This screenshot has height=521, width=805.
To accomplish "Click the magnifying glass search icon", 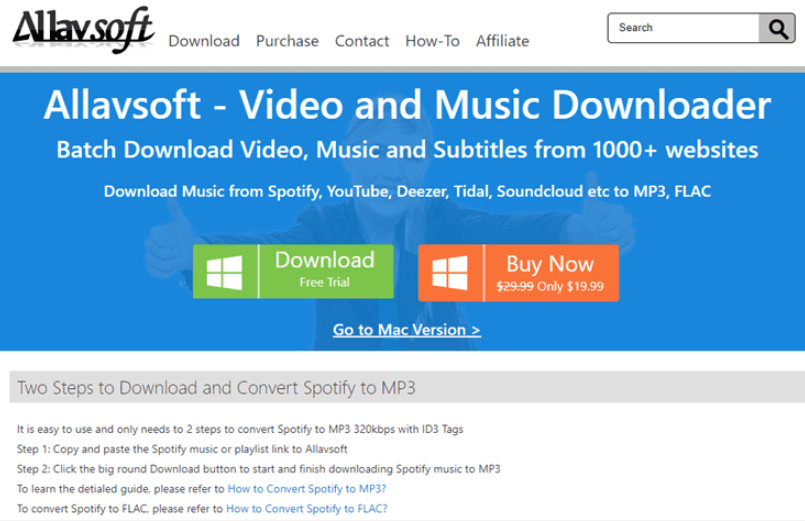I will click(x=776, y=28).
